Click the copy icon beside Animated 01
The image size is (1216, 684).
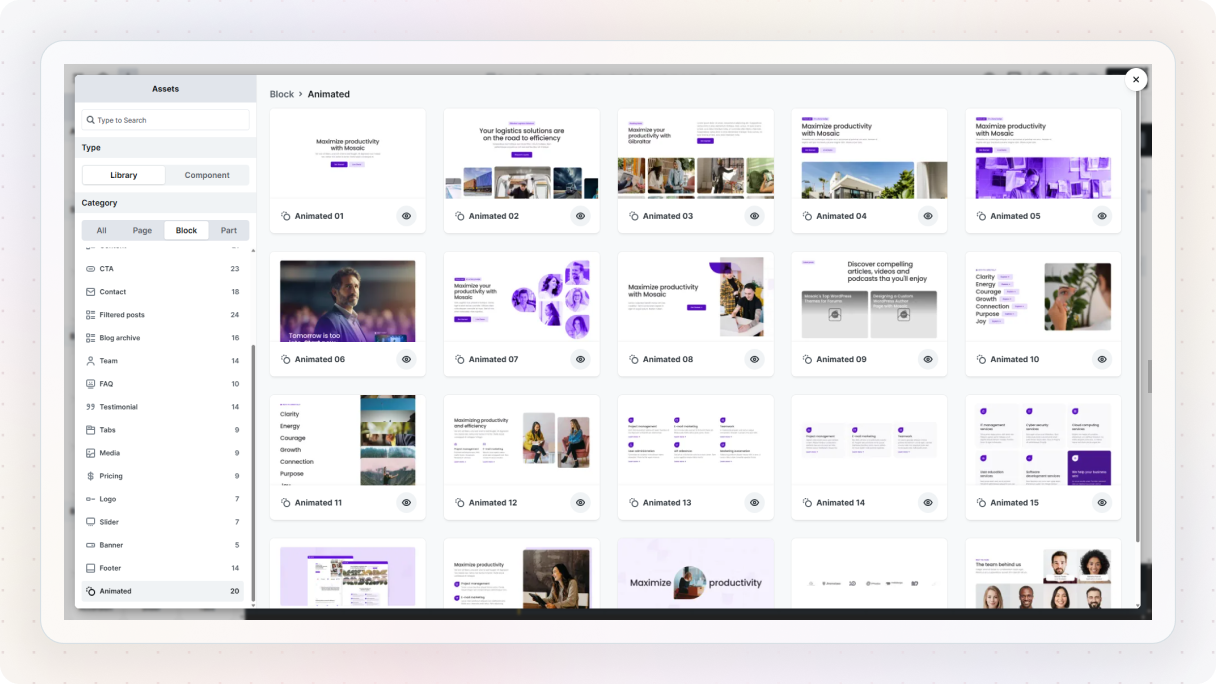[x=286, y=216]
